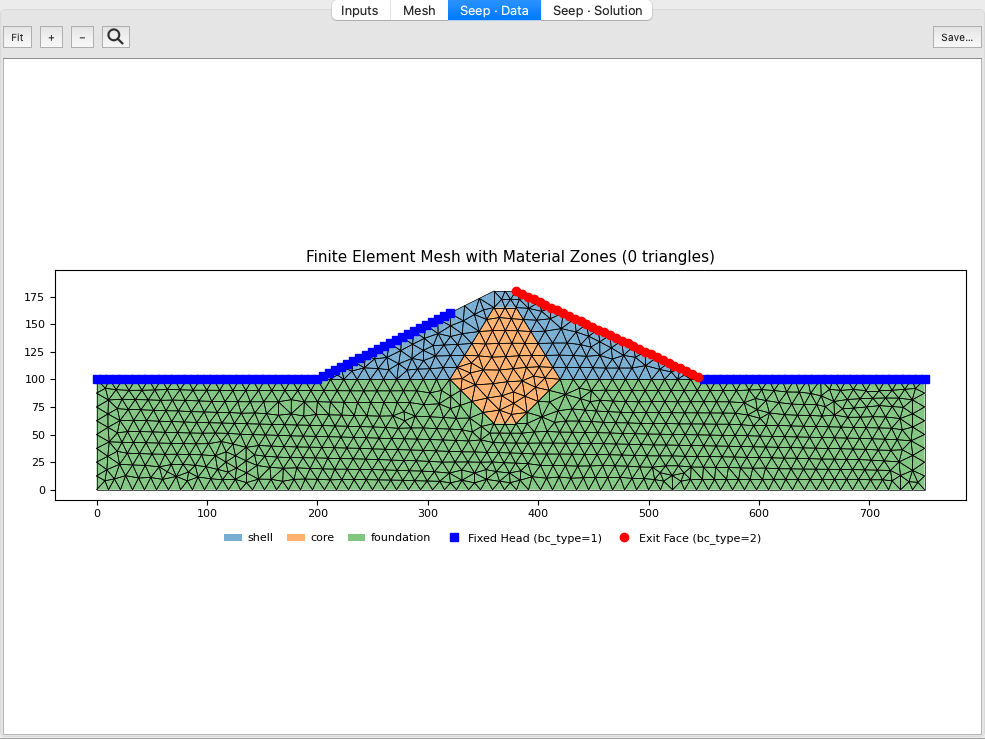This screenshot has width=985, height=739.
Task: Click the 'Exit Face (bc_type=2)' legend text
Action: 700,538
